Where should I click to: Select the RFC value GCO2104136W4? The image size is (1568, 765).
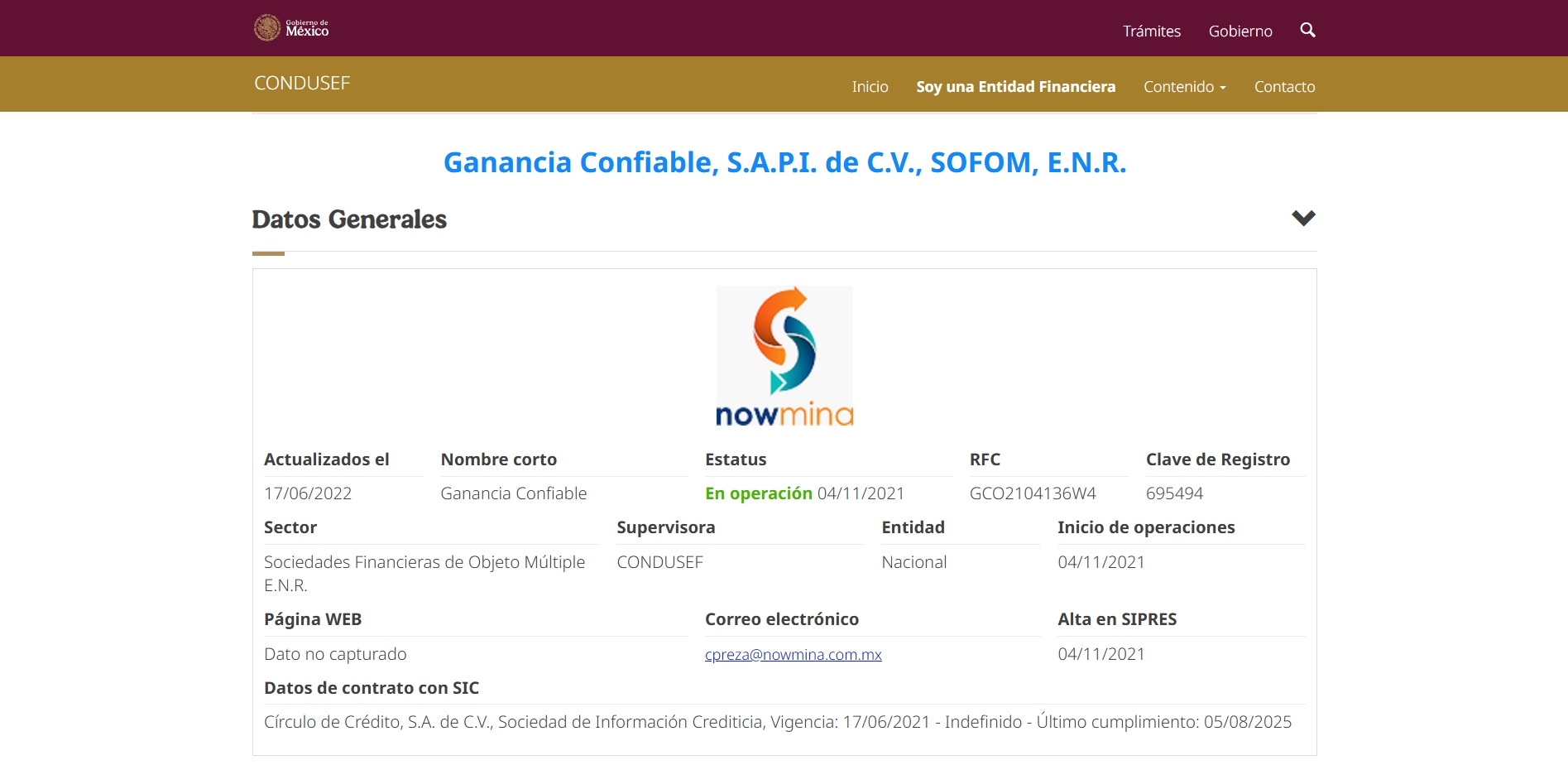pos(1033,493)
